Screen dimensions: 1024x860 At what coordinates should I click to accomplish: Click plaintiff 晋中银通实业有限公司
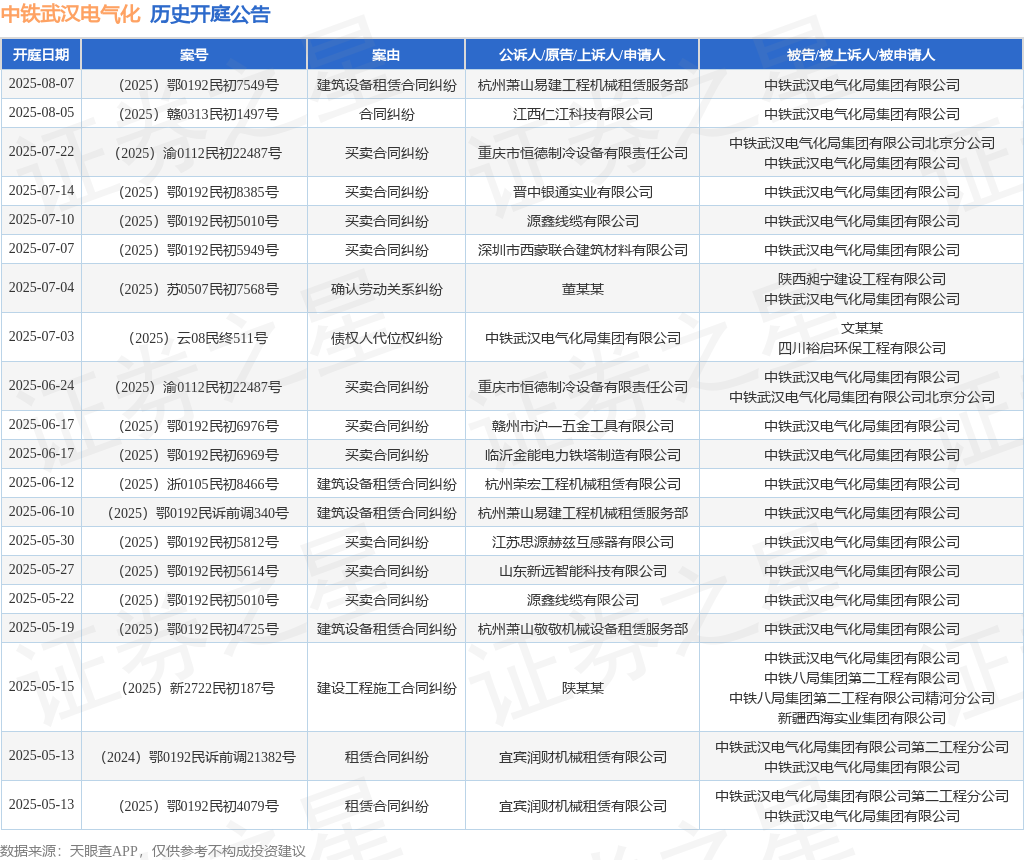click(x=583, y=192)
